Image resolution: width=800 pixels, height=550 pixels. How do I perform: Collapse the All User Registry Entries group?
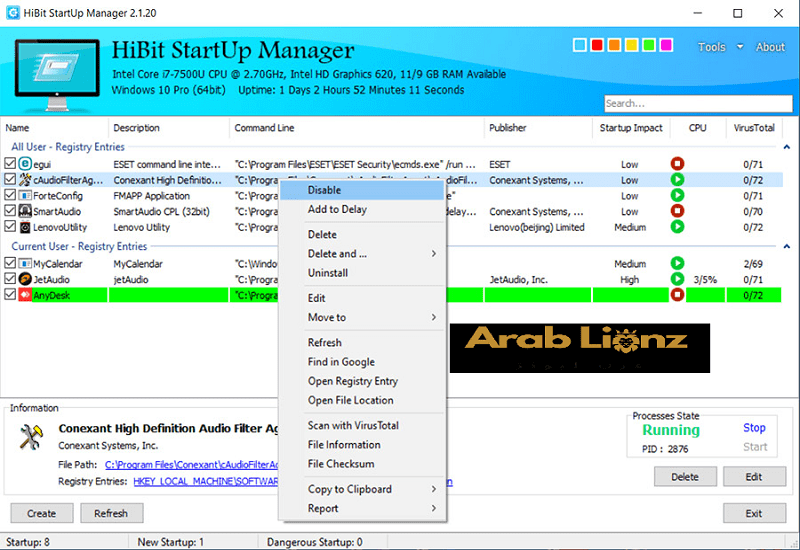pos(786,147)
